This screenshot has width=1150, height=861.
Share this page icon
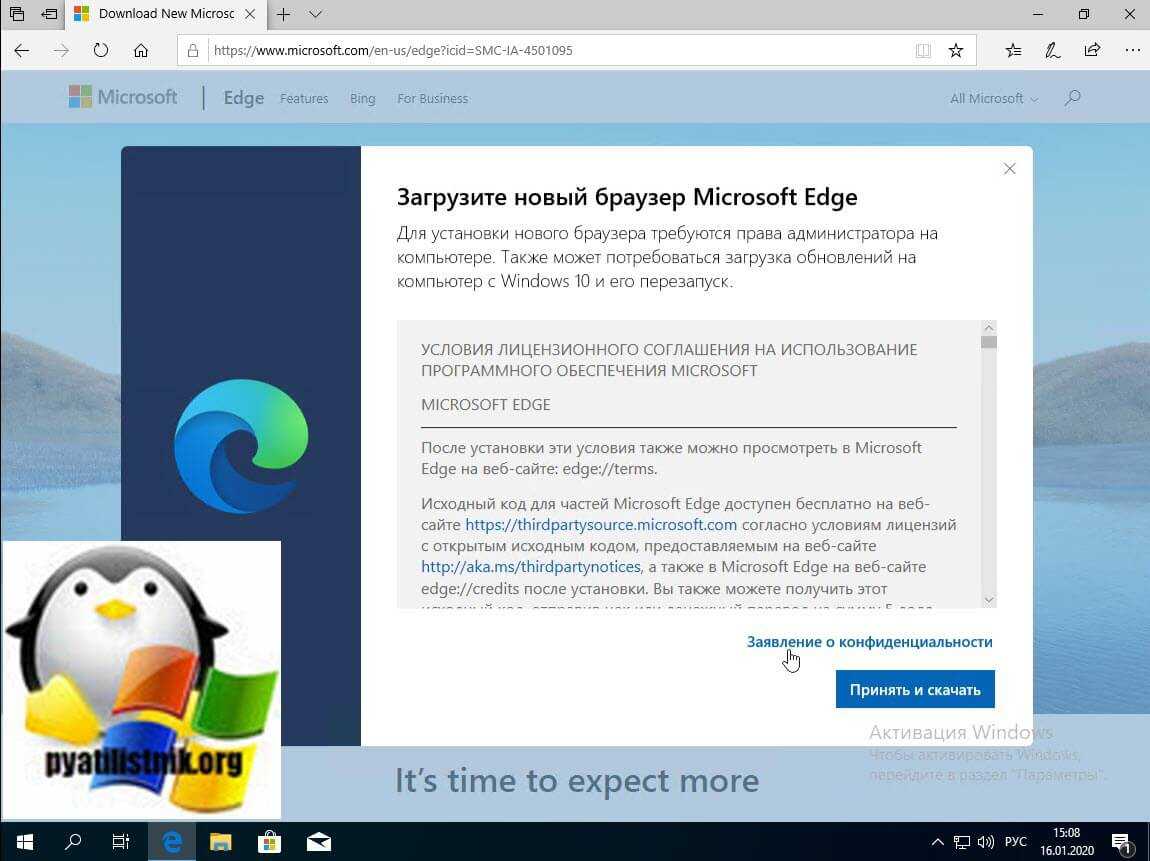point(1092,50)
